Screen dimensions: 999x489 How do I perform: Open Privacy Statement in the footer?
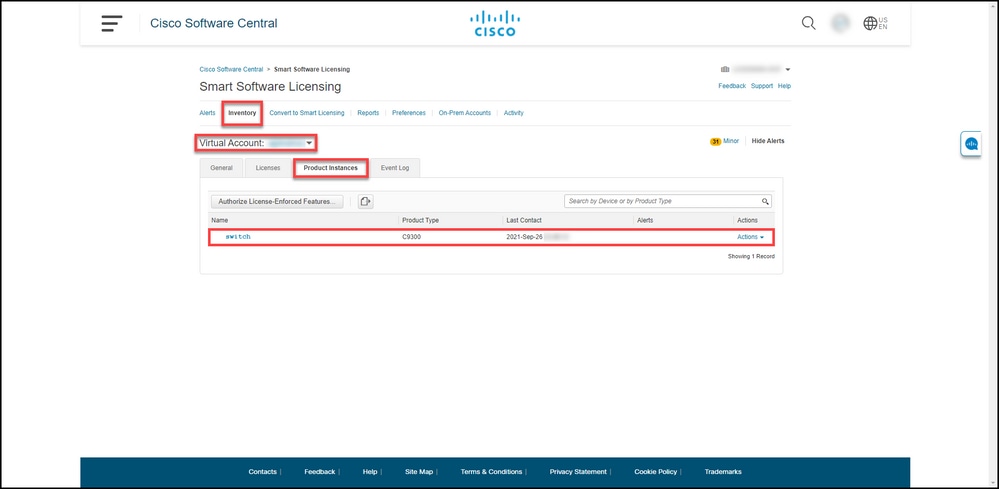(x=578, y=472)
